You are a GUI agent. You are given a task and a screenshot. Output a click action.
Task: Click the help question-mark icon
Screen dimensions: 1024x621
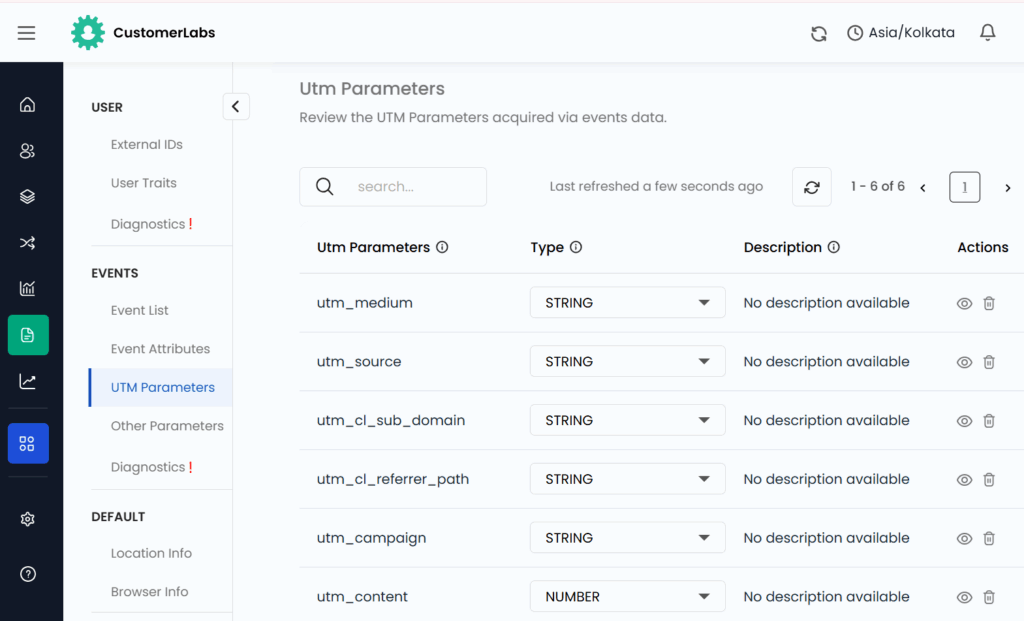coord(27,573)
